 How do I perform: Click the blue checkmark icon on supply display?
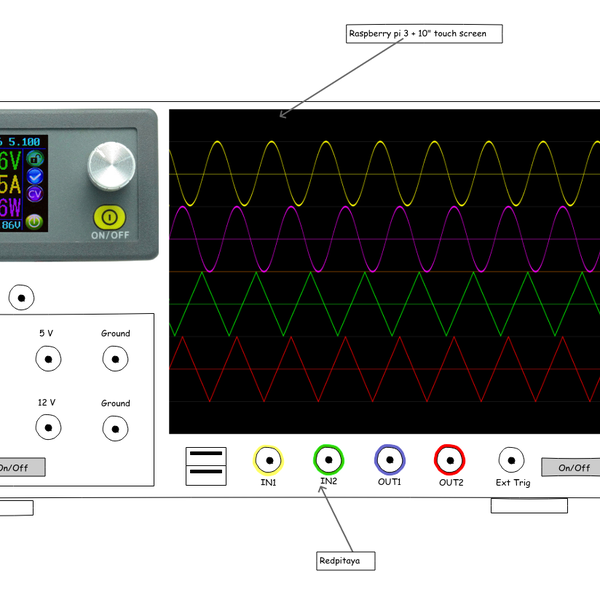tap(35, 176)
